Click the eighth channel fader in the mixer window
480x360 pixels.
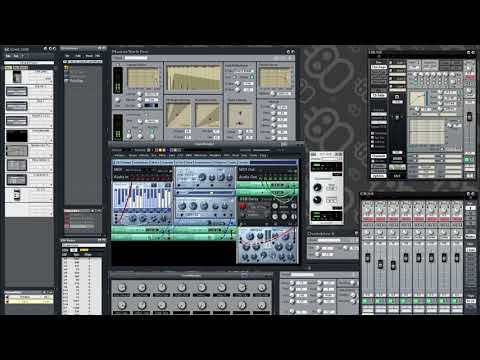coord(457,258)
